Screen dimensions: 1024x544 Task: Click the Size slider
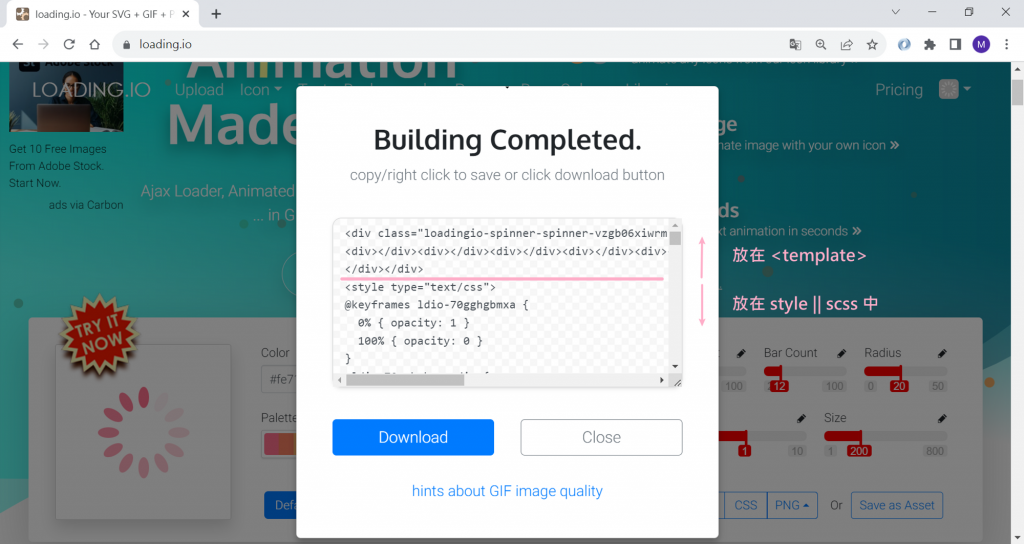[885, 436]
